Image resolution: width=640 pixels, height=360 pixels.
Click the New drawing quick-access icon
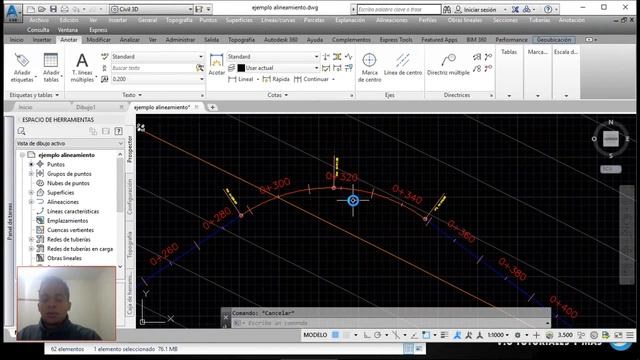click(31, 9)
